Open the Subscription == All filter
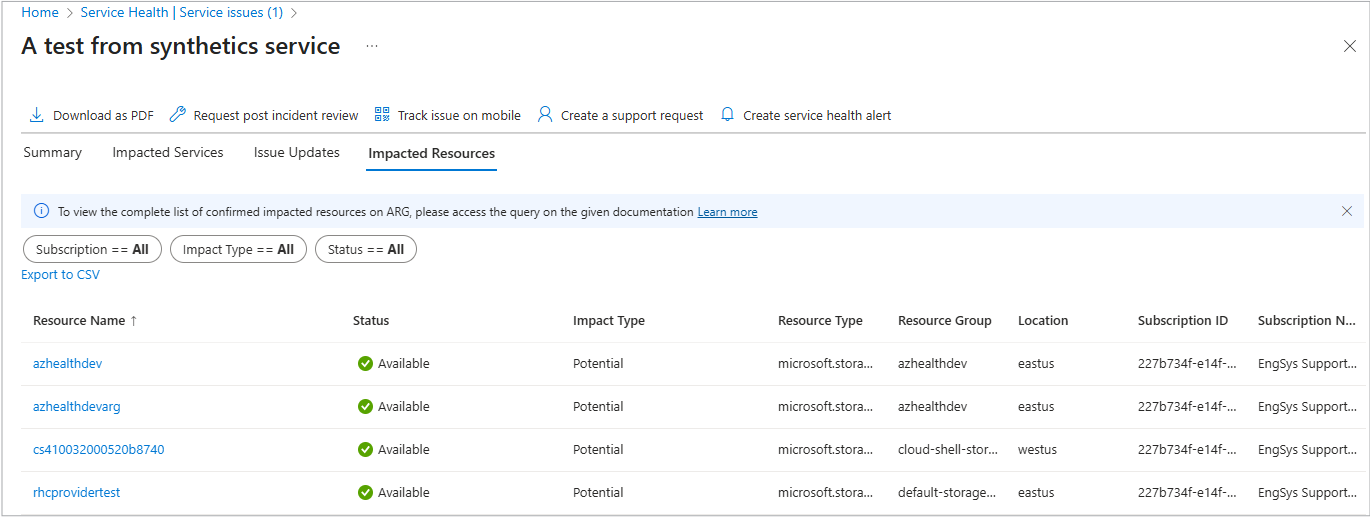The image size is (1370, 517). tap(91, 249)
